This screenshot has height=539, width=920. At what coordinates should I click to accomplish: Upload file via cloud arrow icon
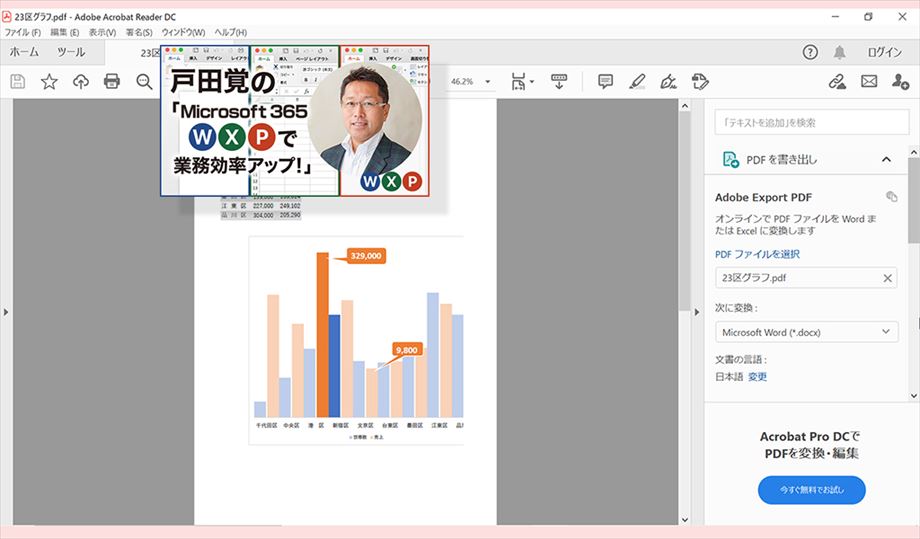pyautogui.click(x=80, y=82)
